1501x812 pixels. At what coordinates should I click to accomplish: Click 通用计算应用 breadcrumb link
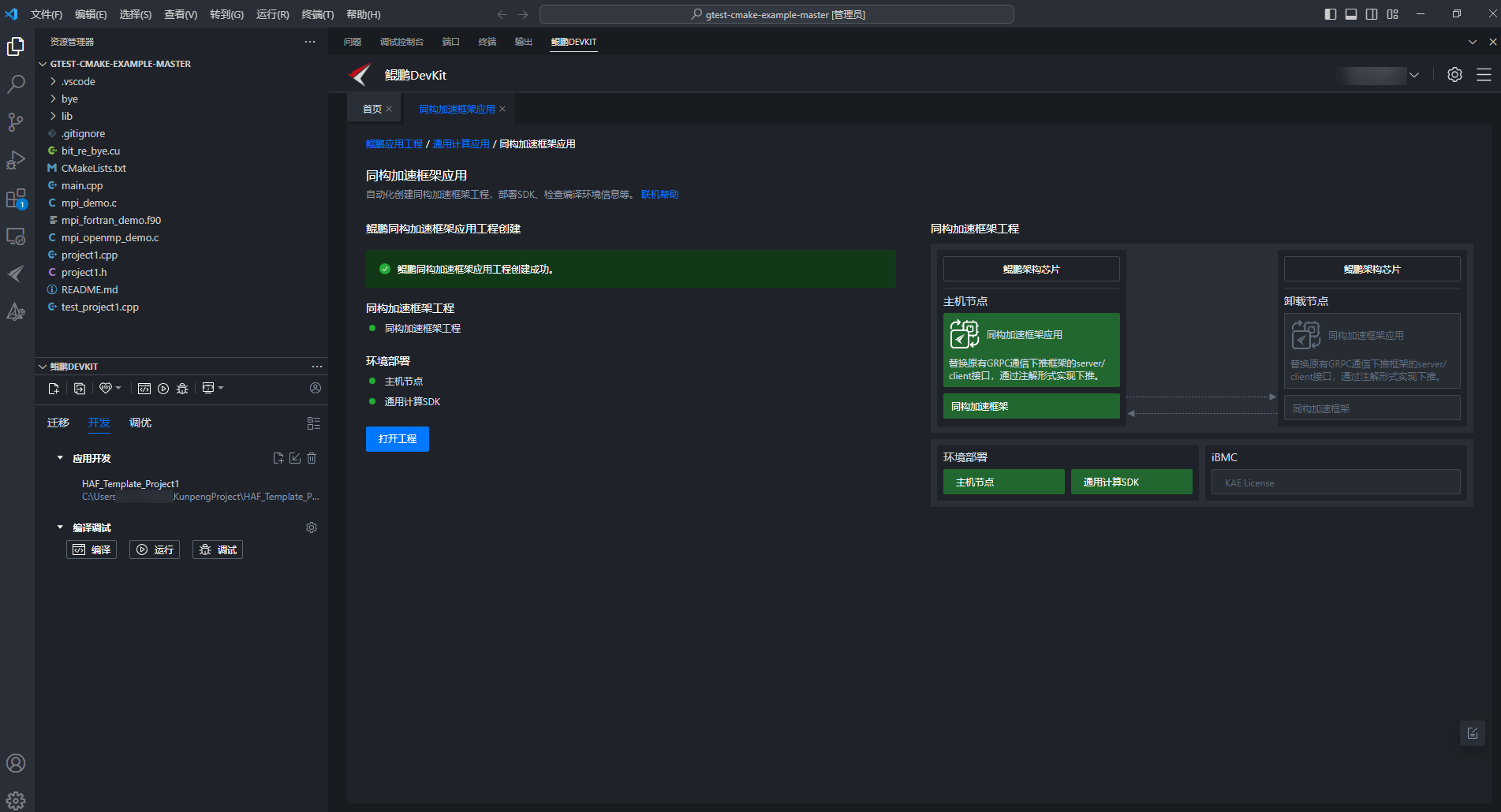pos(461,144)
